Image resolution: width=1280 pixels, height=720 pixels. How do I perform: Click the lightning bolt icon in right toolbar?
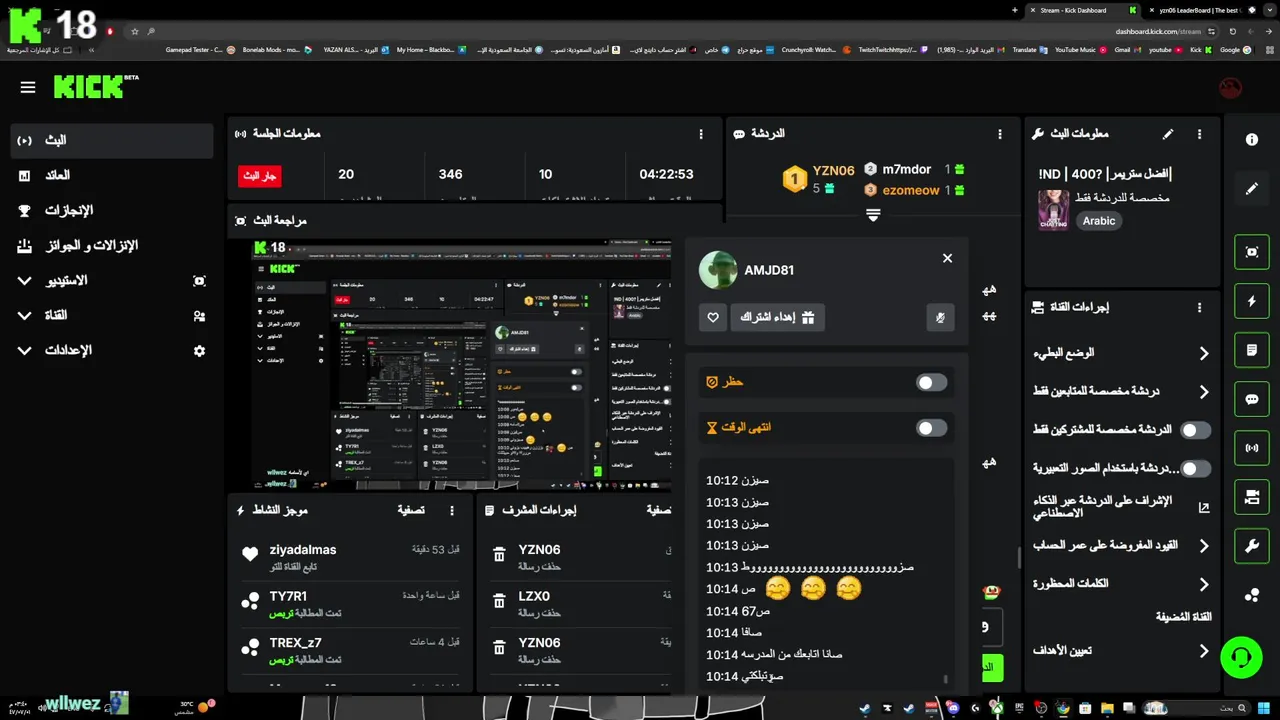tap(1251, 301)
